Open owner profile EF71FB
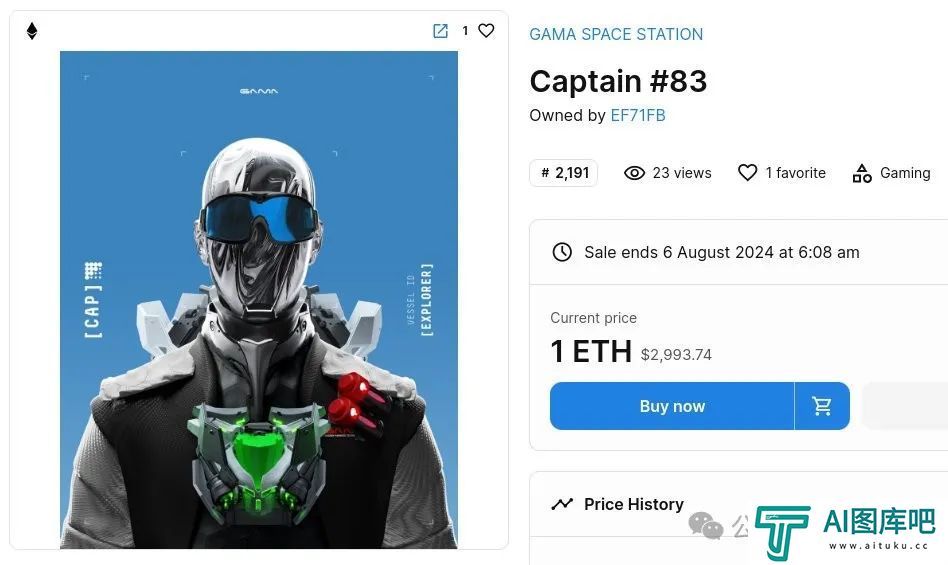The width and height of the screenshot is (948, 565). 638,115
